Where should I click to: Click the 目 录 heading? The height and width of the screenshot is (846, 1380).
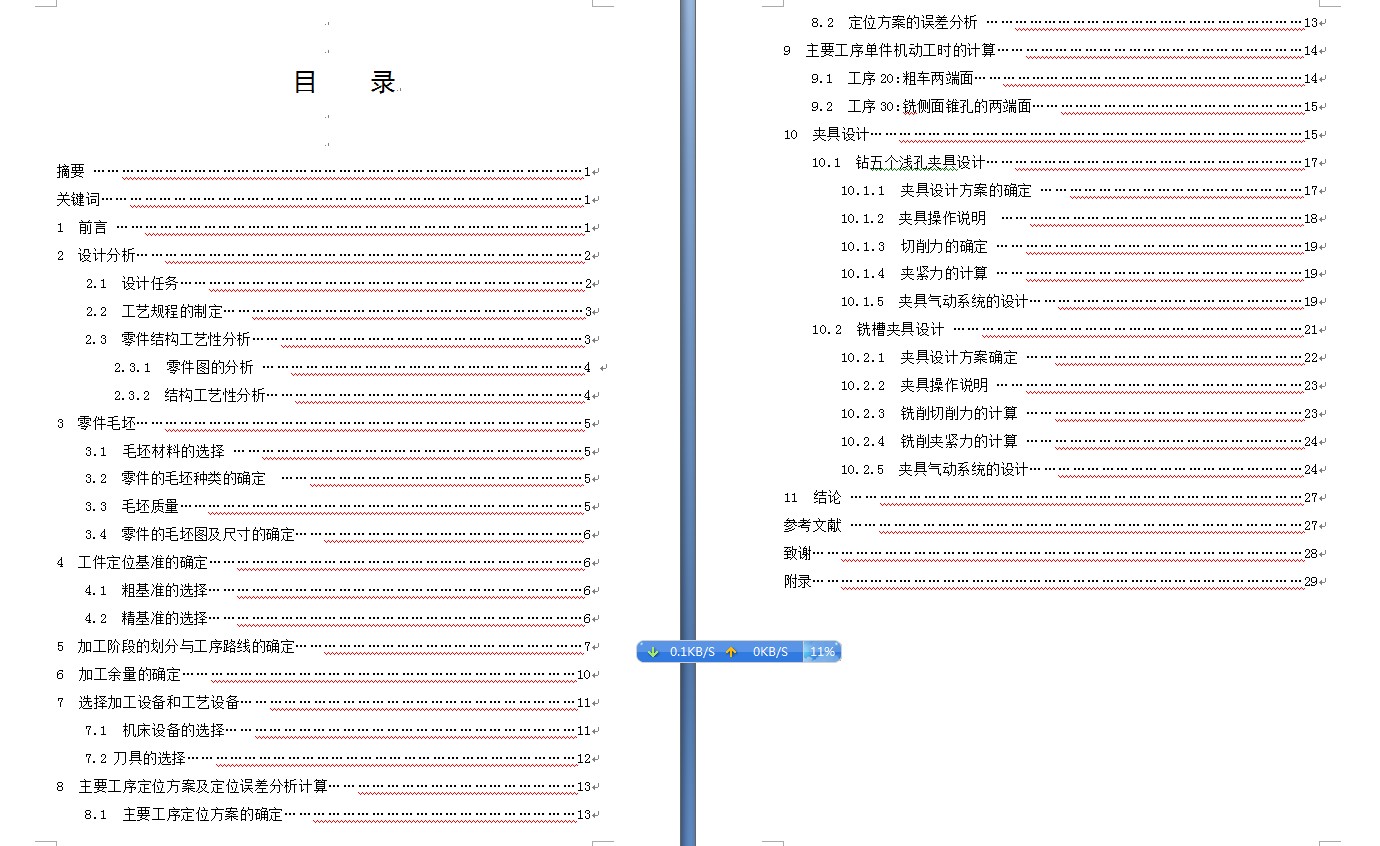point(345,82)
